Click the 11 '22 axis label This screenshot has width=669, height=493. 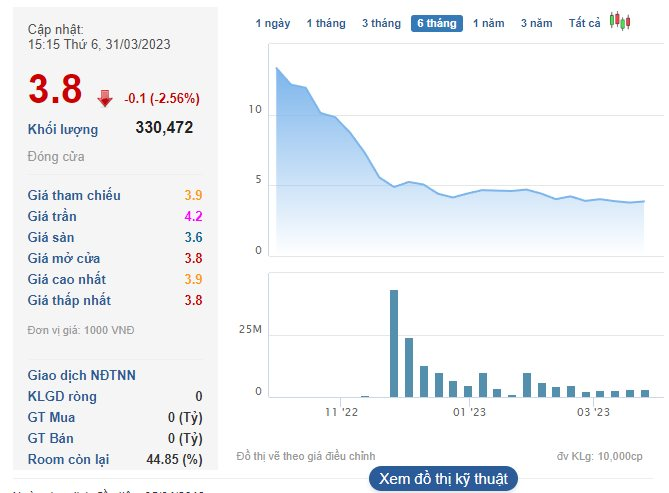[x=341, y=411]
